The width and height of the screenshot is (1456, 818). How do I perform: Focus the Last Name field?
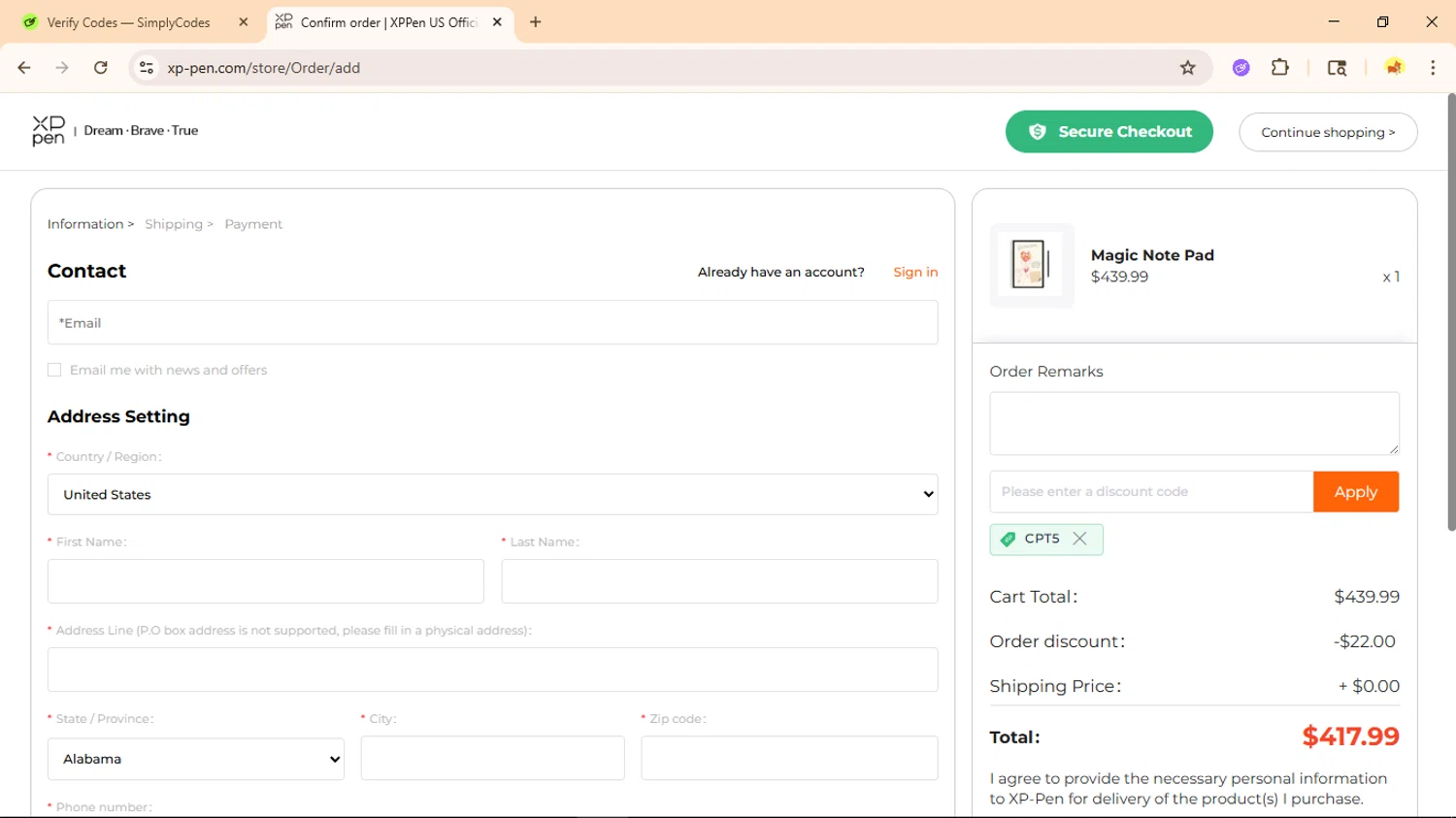click(719, 581)
